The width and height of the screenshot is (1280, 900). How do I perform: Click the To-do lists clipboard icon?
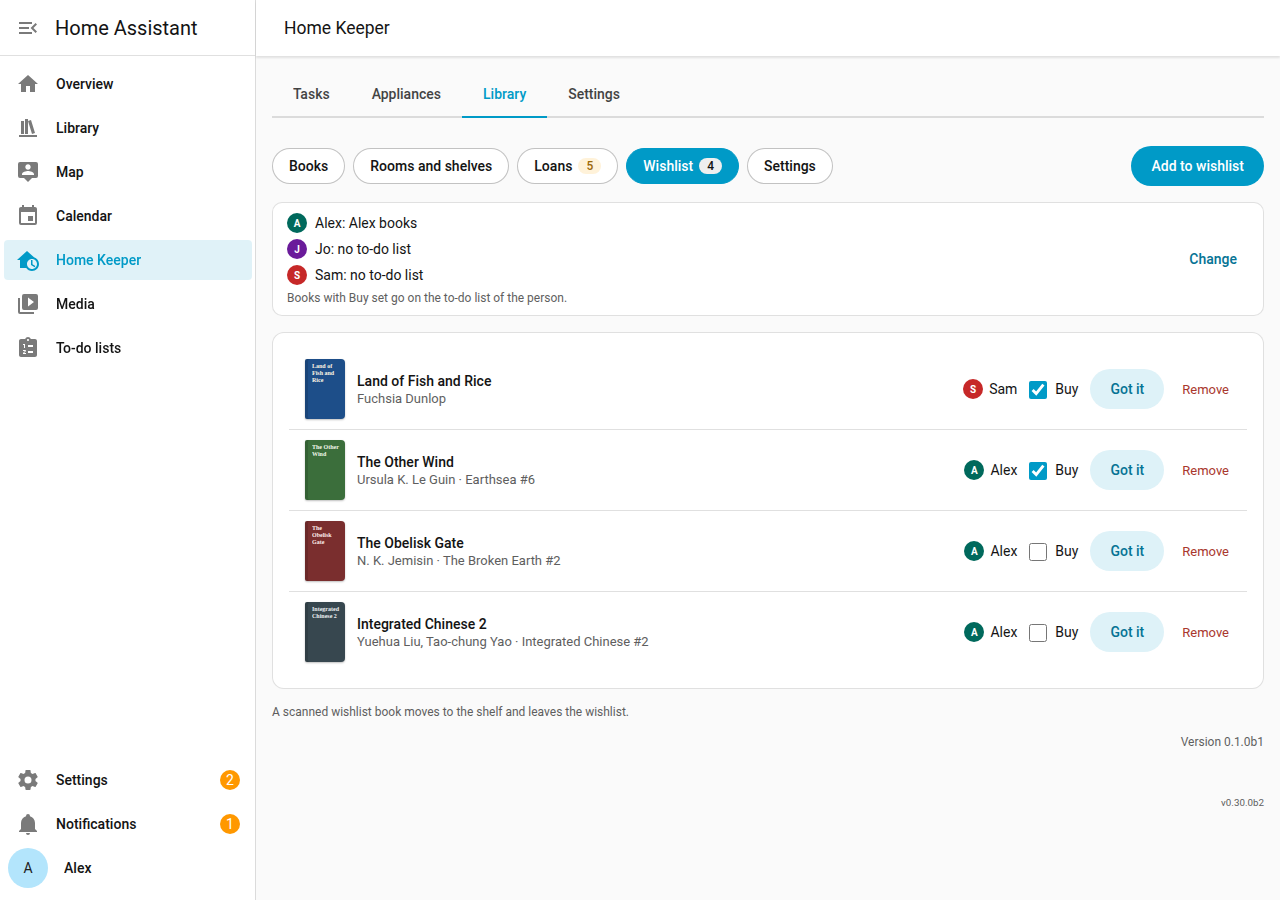[x=28, y=348]
